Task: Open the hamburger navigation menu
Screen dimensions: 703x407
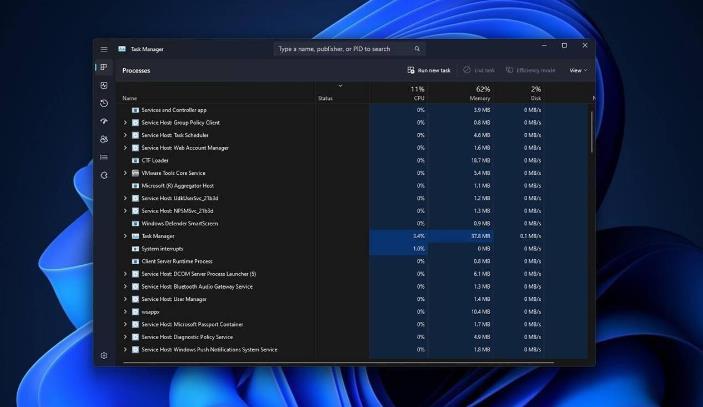Action: (x=103, y=48)
